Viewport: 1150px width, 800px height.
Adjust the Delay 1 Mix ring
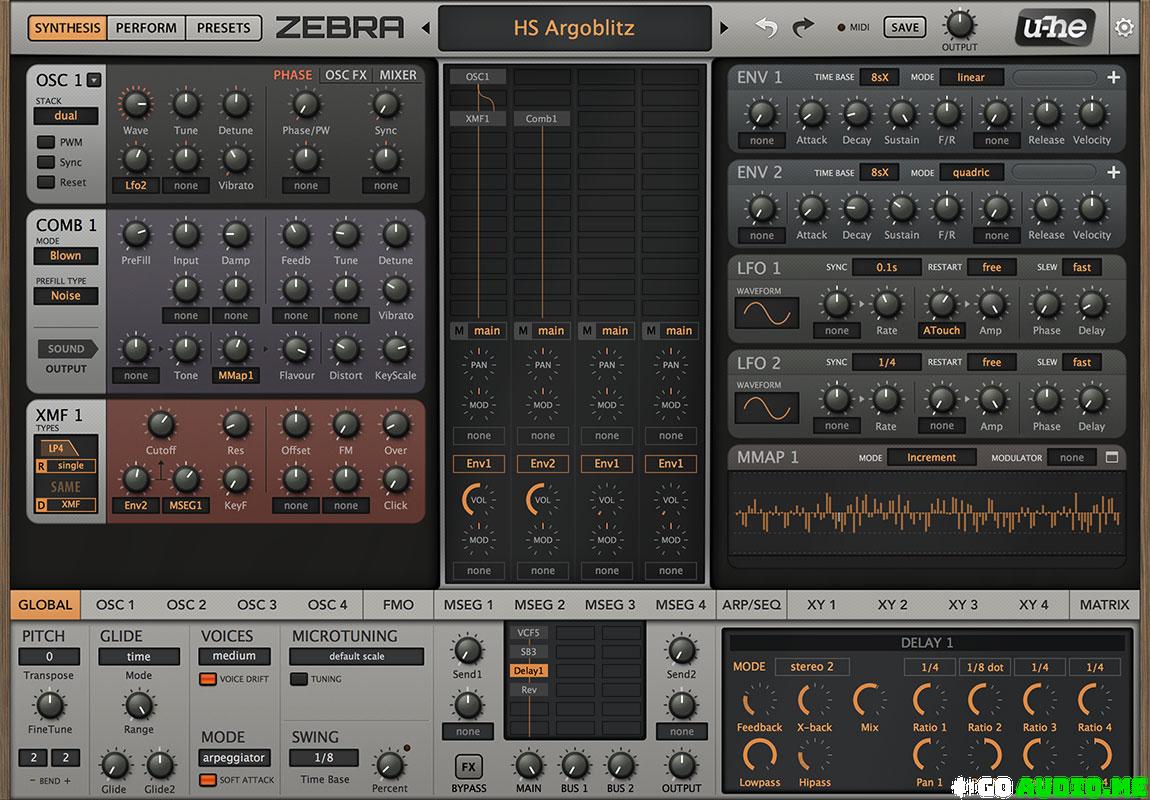click(870, 701)
